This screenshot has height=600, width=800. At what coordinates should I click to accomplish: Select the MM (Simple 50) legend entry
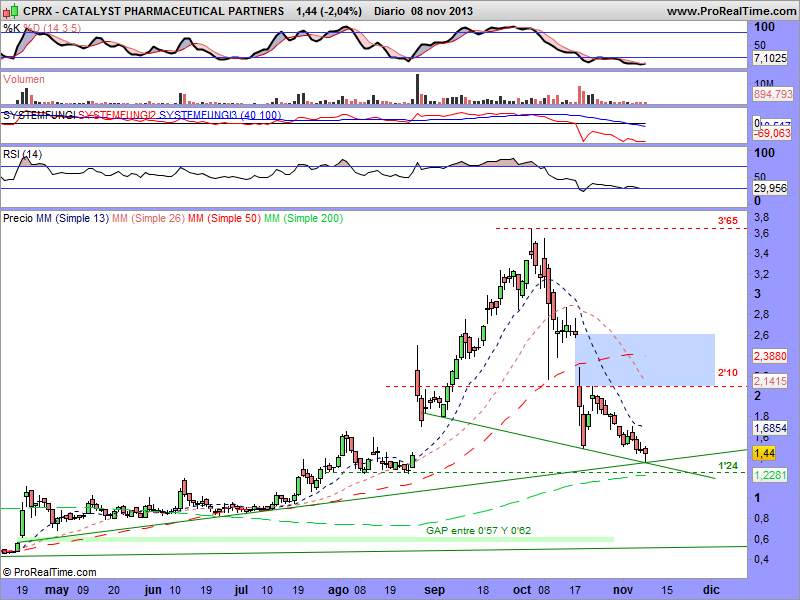click(224, 218)
